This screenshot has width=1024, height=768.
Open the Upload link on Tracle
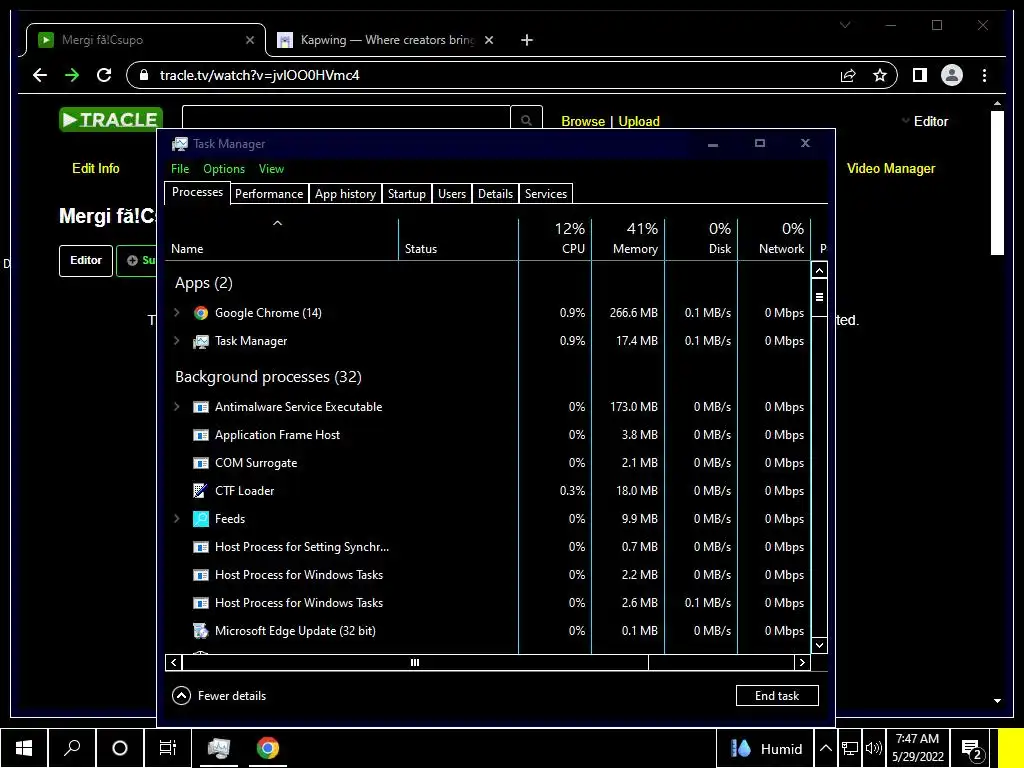(639, 121)
